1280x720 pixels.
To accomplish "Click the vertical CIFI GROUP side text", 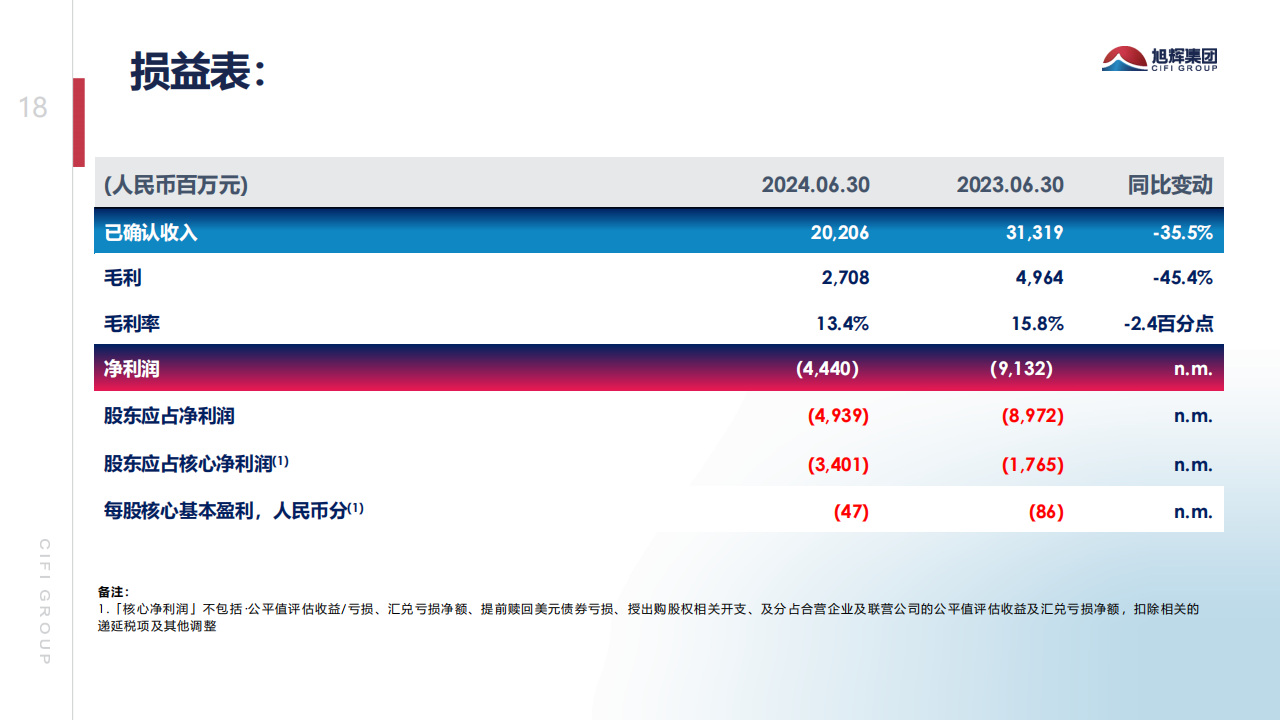I will [x=45, y=601].
